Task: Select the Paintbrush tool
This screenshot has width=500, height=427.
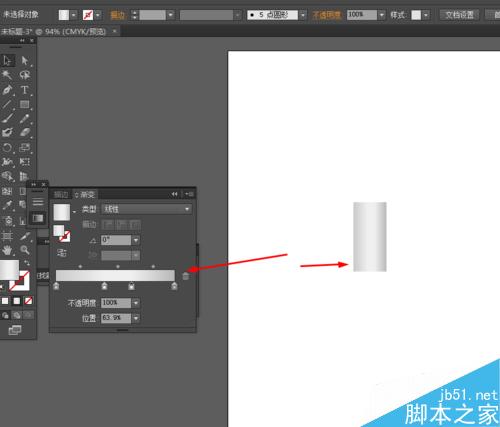Action: [7, 118]
